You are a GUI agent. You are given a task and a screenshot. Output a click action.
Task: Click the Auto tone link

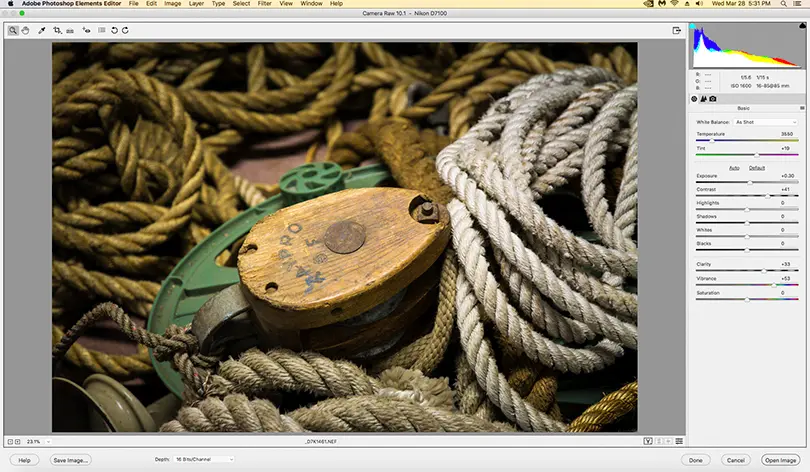(734, 167)
